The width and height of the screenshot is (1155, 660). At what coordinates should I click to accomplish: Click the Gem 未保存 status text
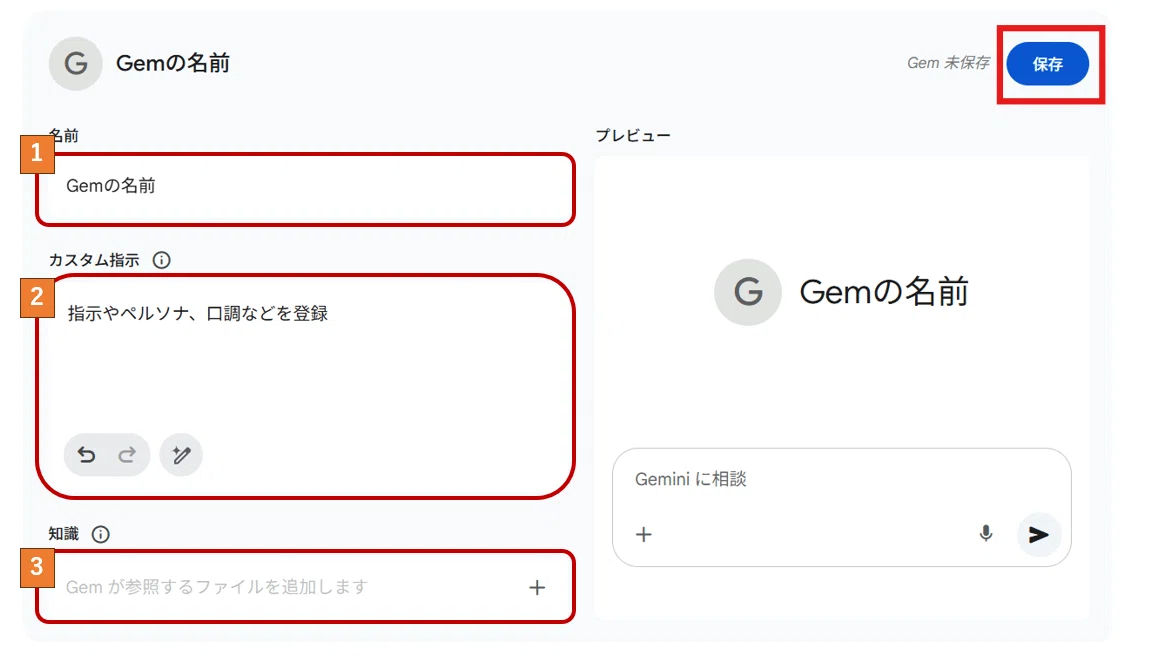tap(948, 63)
